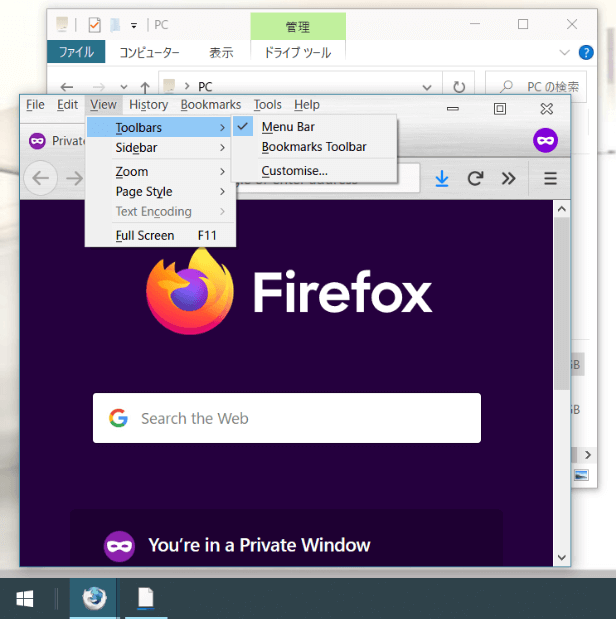
Task: Click the Firefox vertical scrollbar thumb
Action: [562, 304]
